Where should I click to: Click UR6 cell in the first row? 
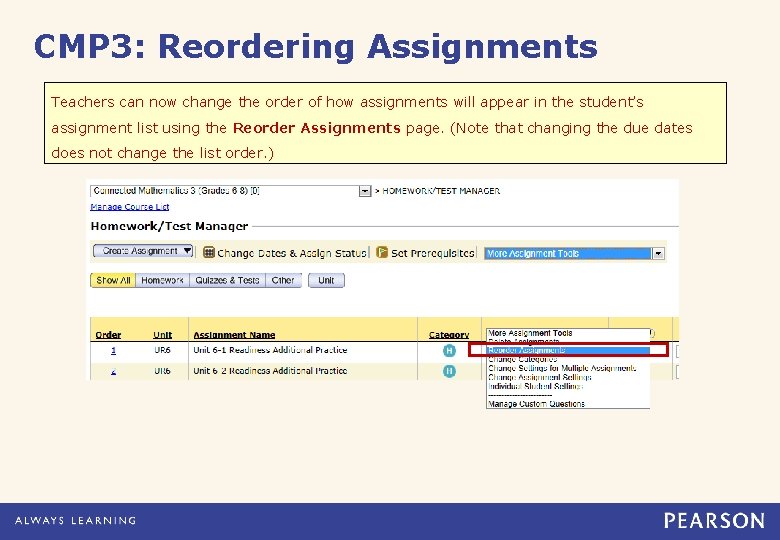[163, 350]
